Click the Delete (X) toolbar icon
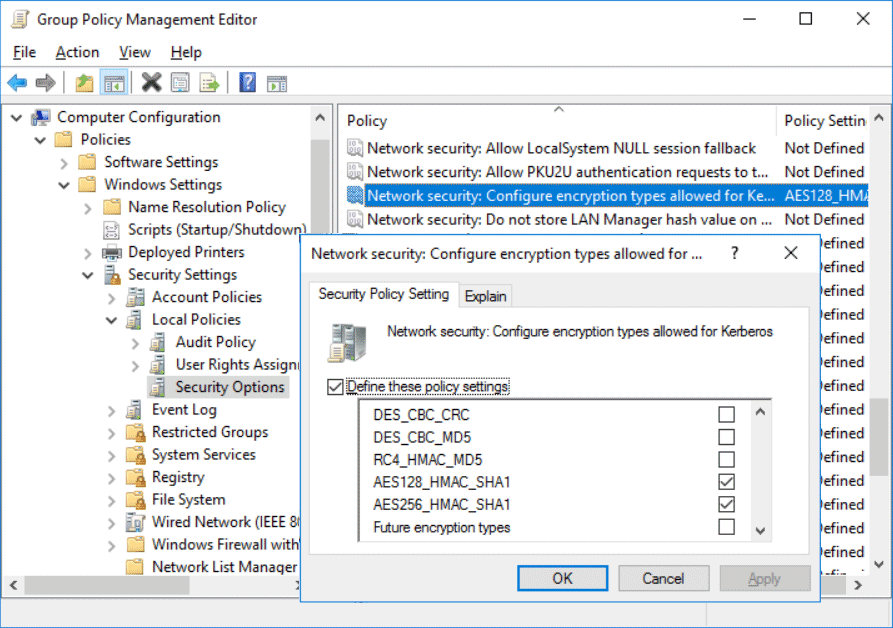The width and height of the screenshot is (893, 628). 151,82
